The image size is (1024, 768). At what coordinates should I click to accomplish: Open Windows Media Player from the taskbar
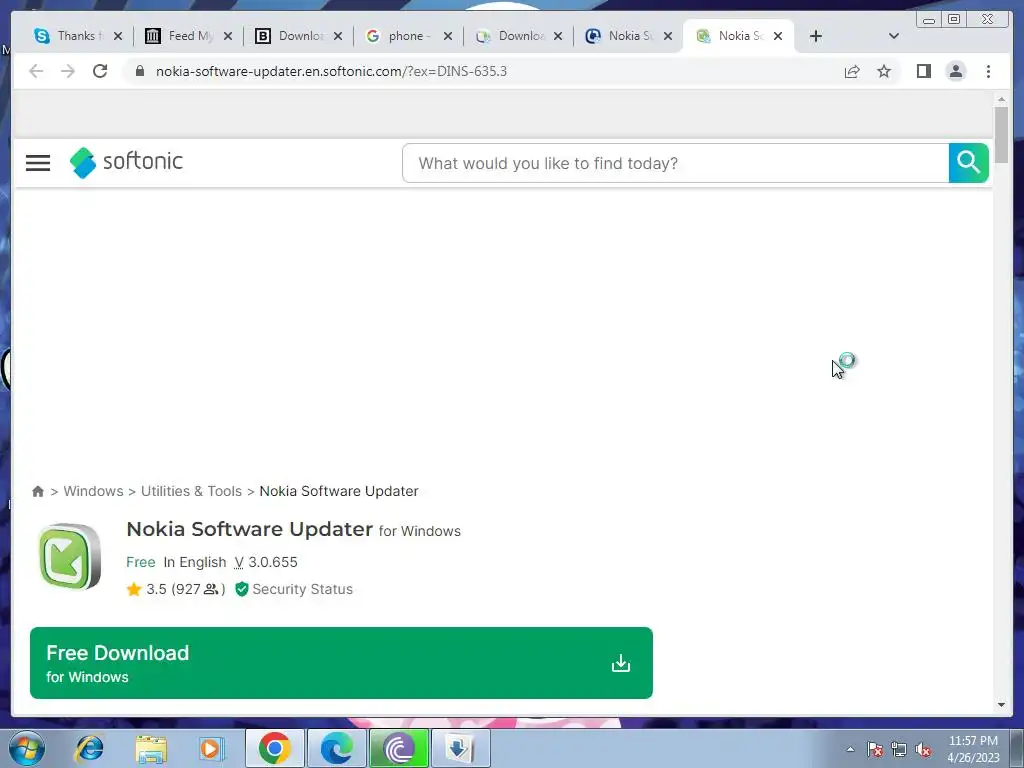point(212,748)
